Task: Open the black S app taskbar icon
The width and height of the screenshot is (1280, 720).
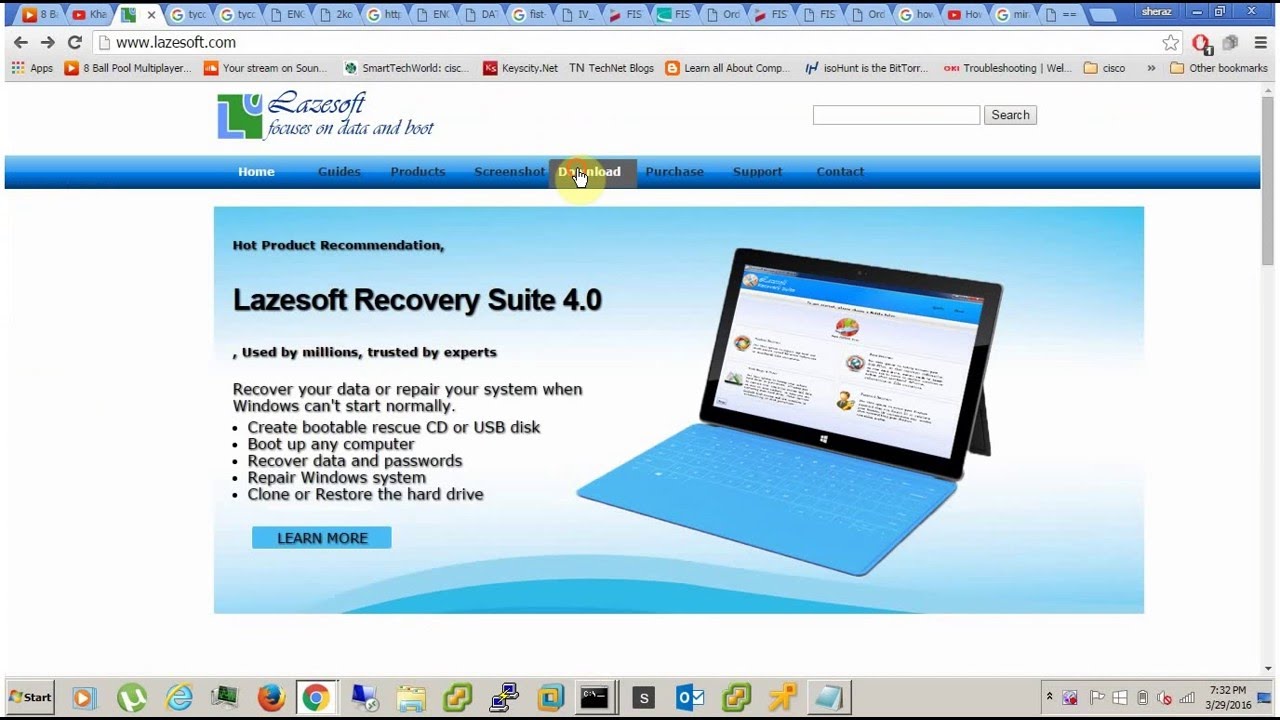Action: click(x=643, y=697)
